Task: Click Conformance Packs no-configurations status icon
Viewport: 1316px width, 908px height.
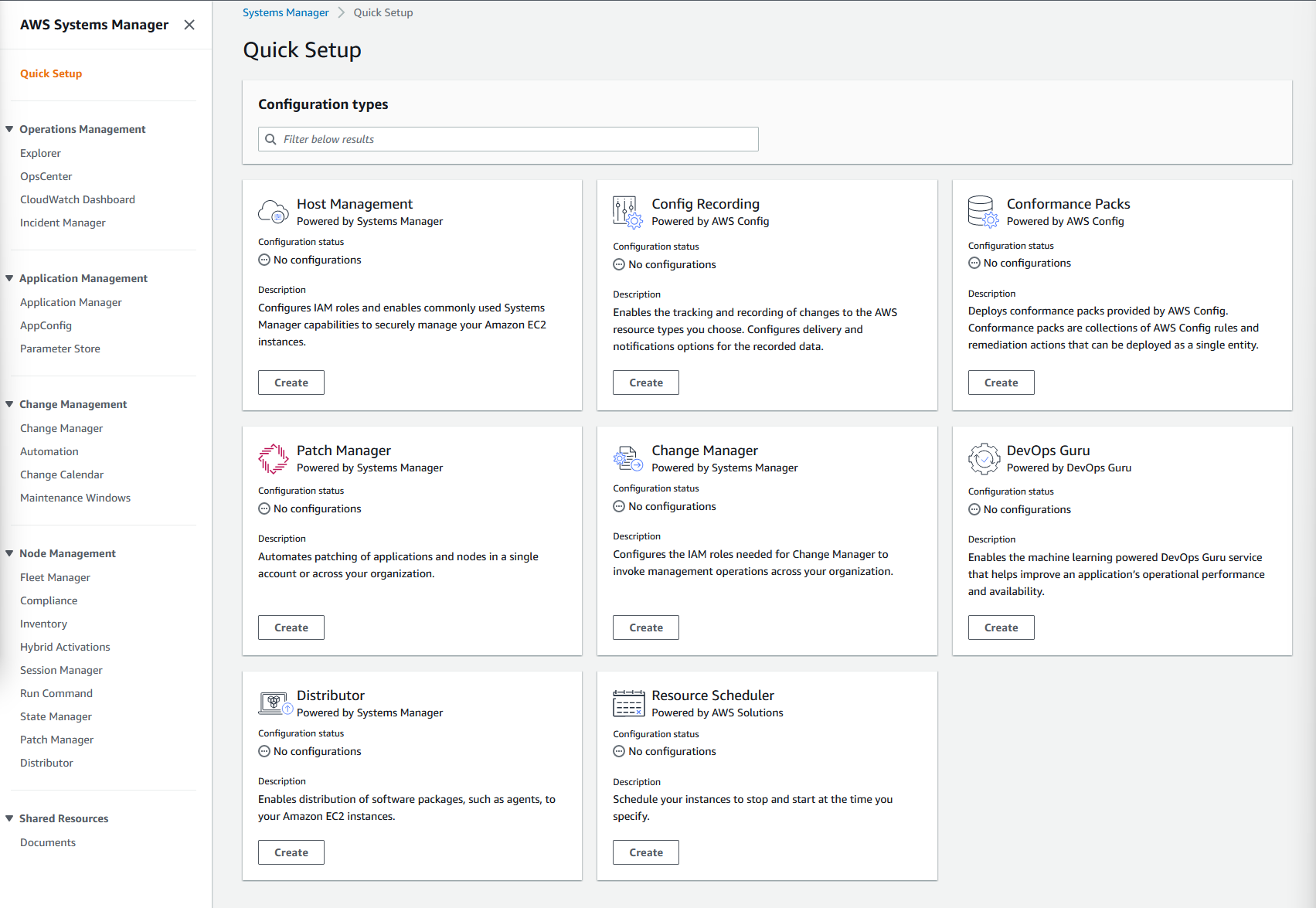Action: (974, 264)
